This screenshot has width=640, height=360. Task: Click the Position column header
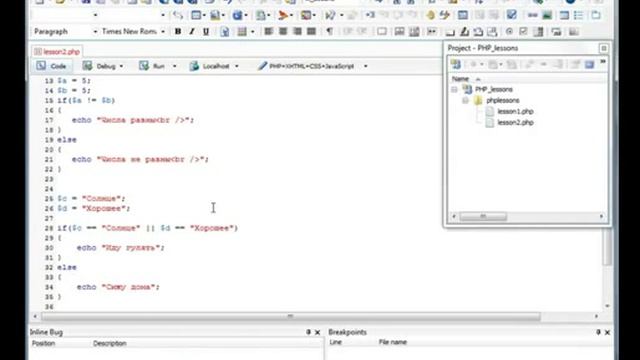pyautogui.click(x=43, y=343)
